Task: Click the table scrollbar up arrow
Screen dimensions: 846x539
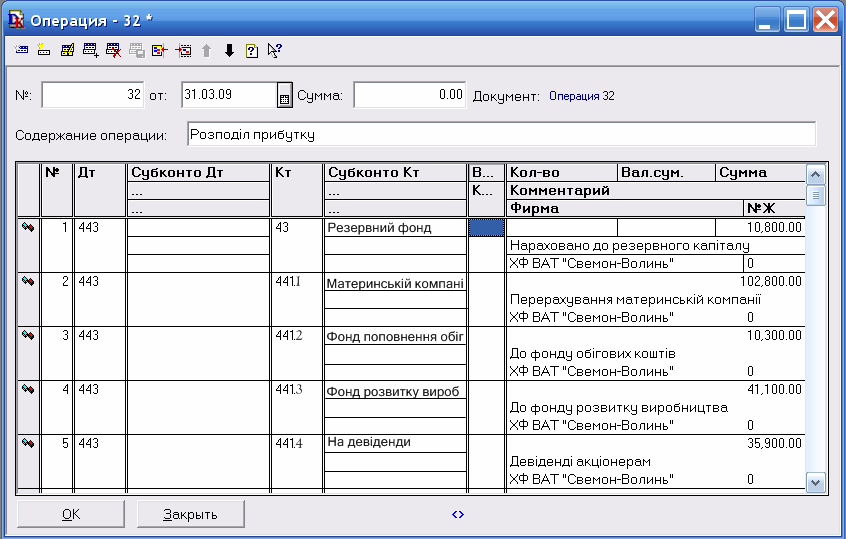Action: coord(815,174)
